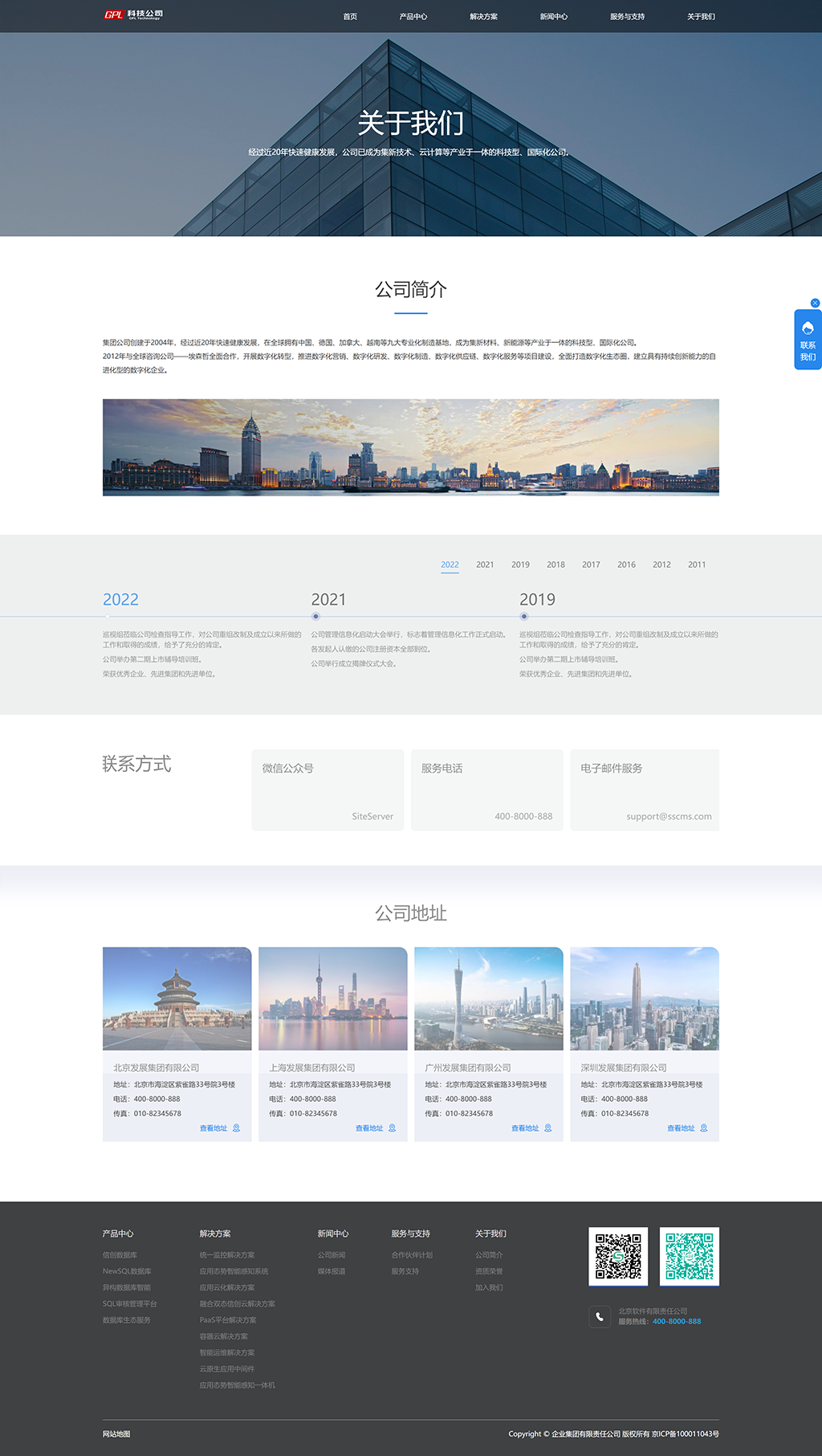
Task: Click location pin icon on Guangzhou card
Action: (547, 1128)
